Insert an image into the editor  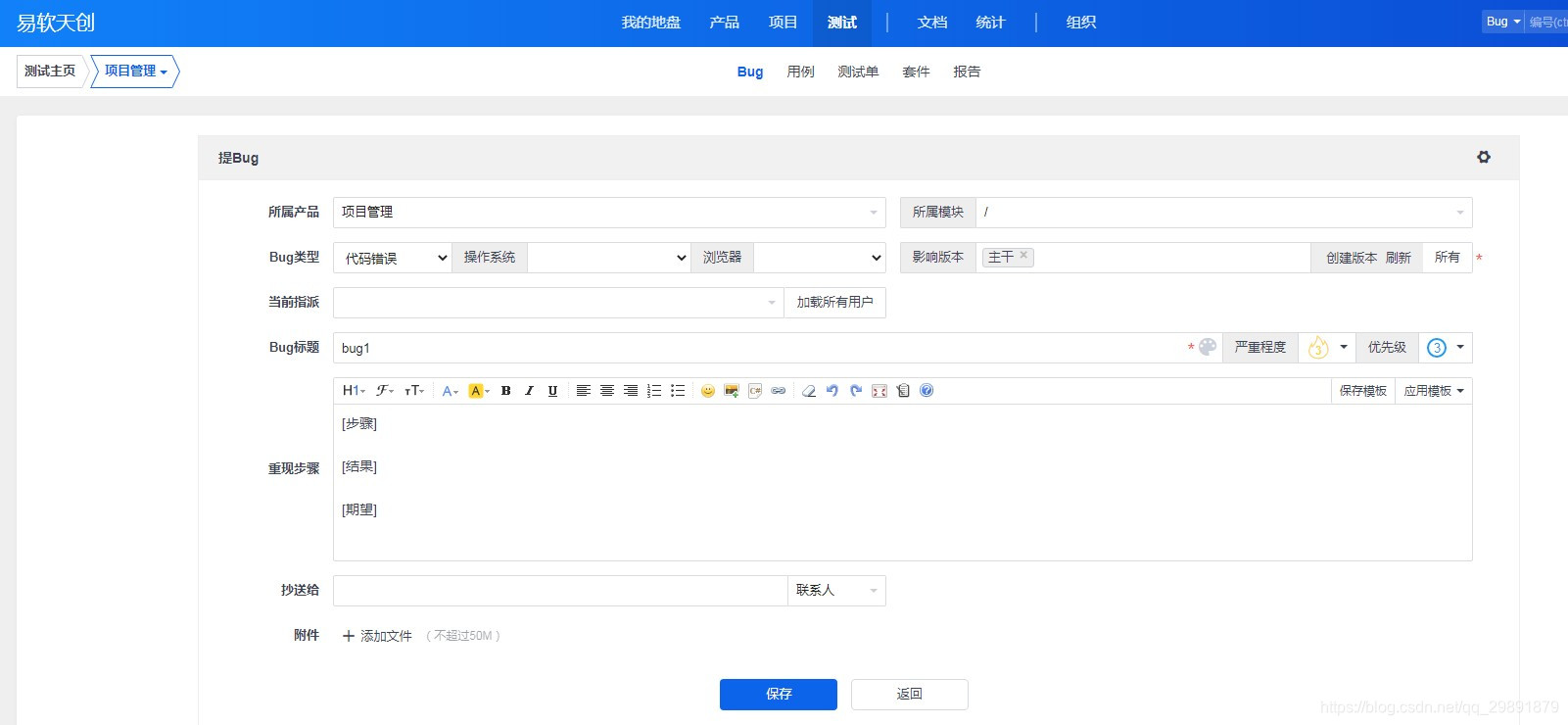[731, 391]
